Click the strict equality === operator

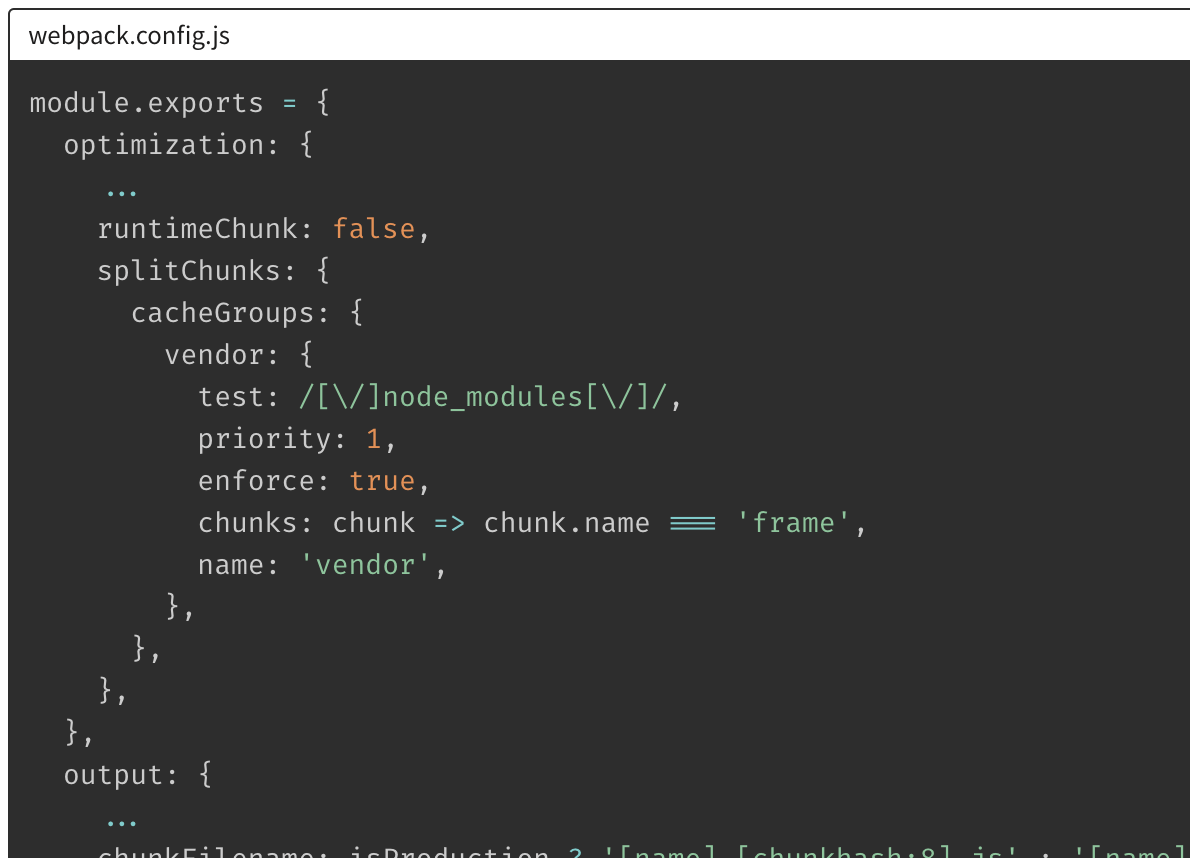[692, 523]
